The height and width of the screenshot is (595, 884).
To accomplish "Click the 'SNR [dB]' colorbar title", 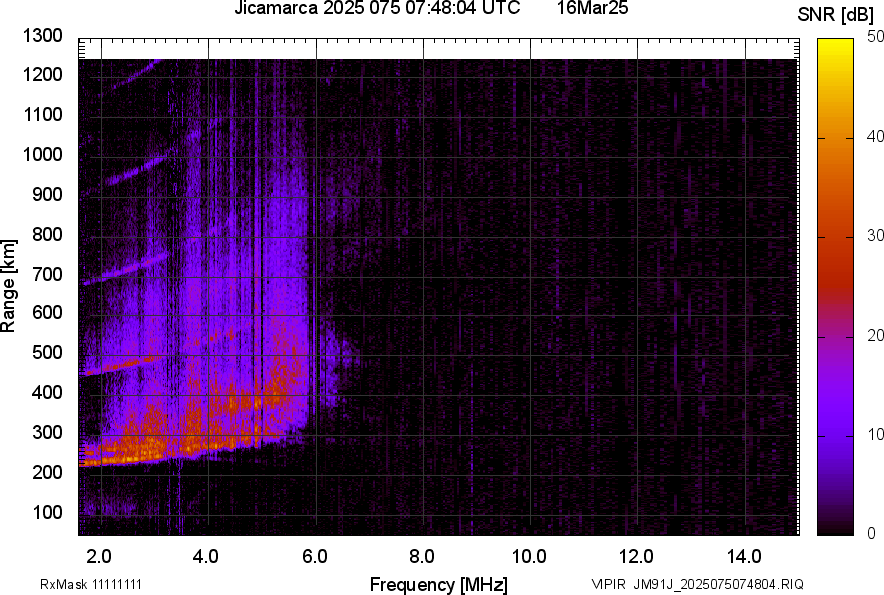I will [x=836, y=15].
